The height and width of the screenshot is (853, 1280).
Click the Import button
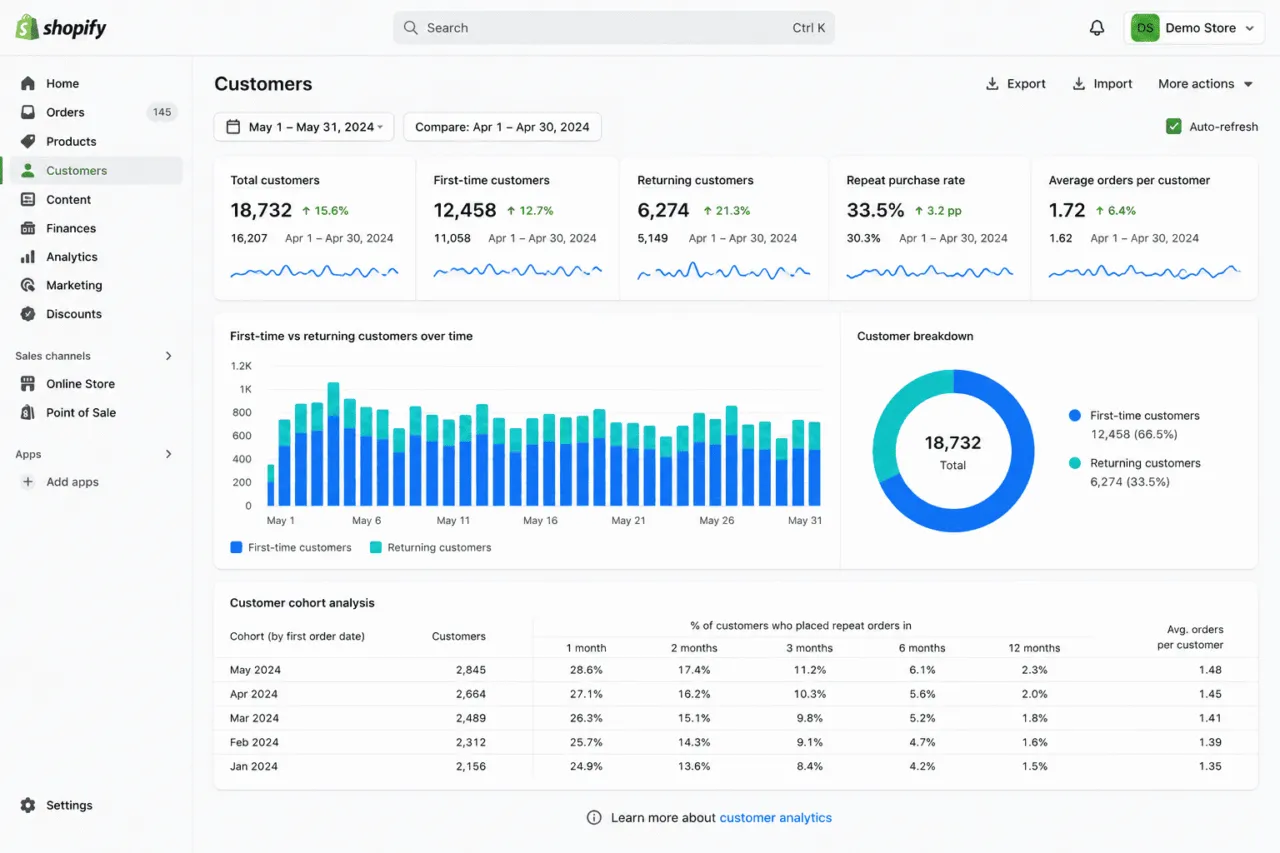pyautogui.click(x=1102, y=84)
